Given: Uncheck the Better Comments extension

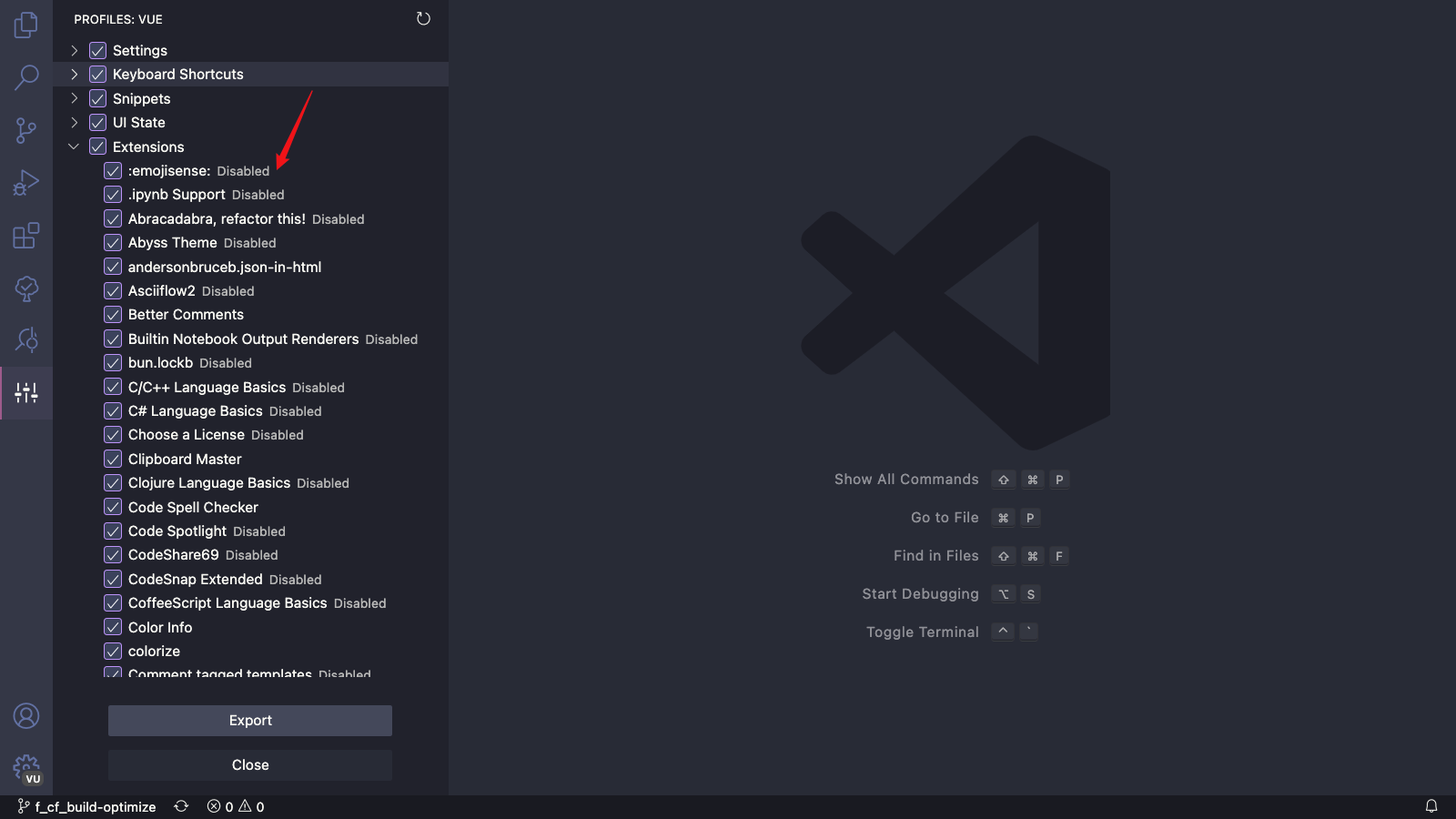Looking at the screenshot, I should tap(113, 314).
